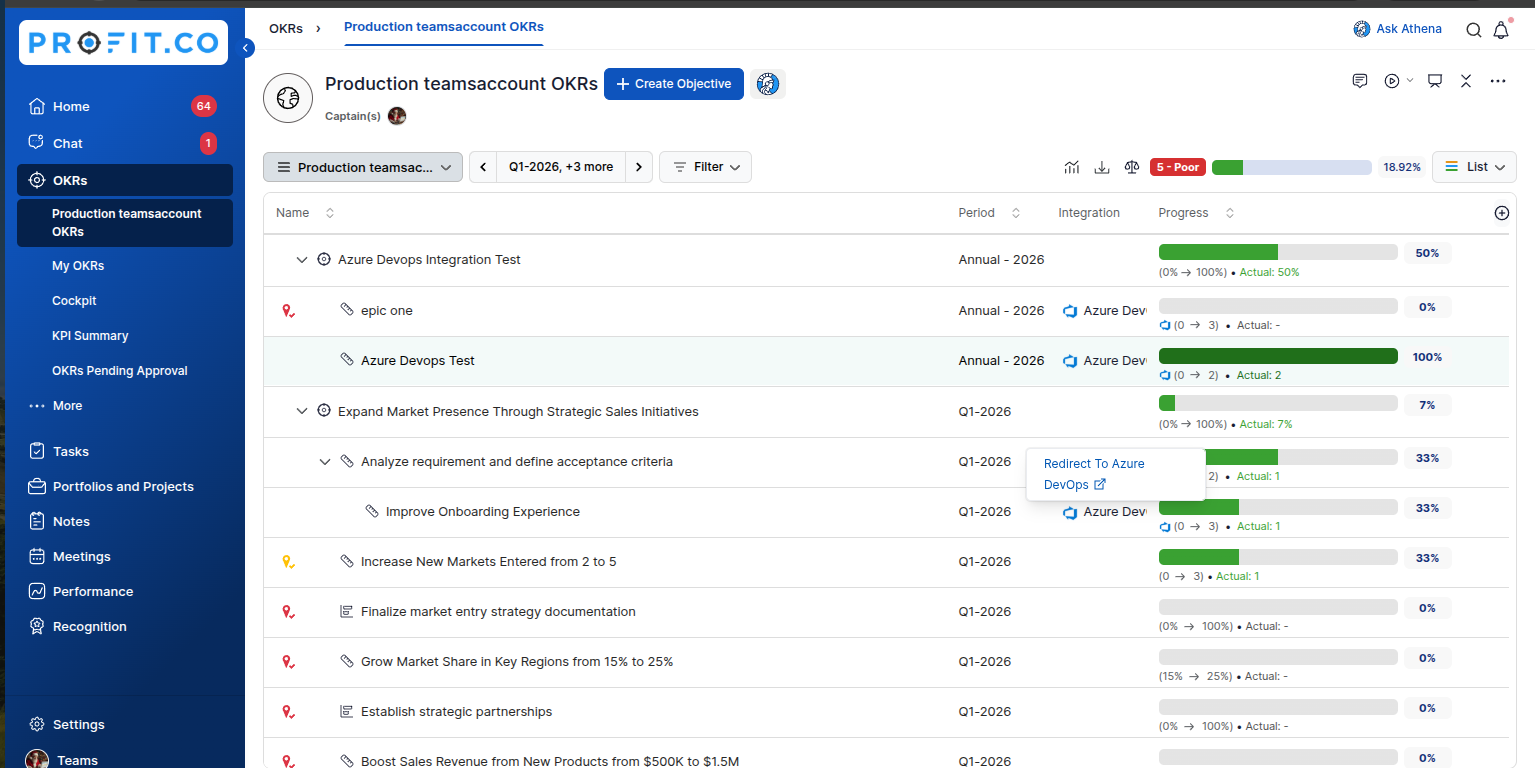Click the play circle icon

(x=1392, y=81)
